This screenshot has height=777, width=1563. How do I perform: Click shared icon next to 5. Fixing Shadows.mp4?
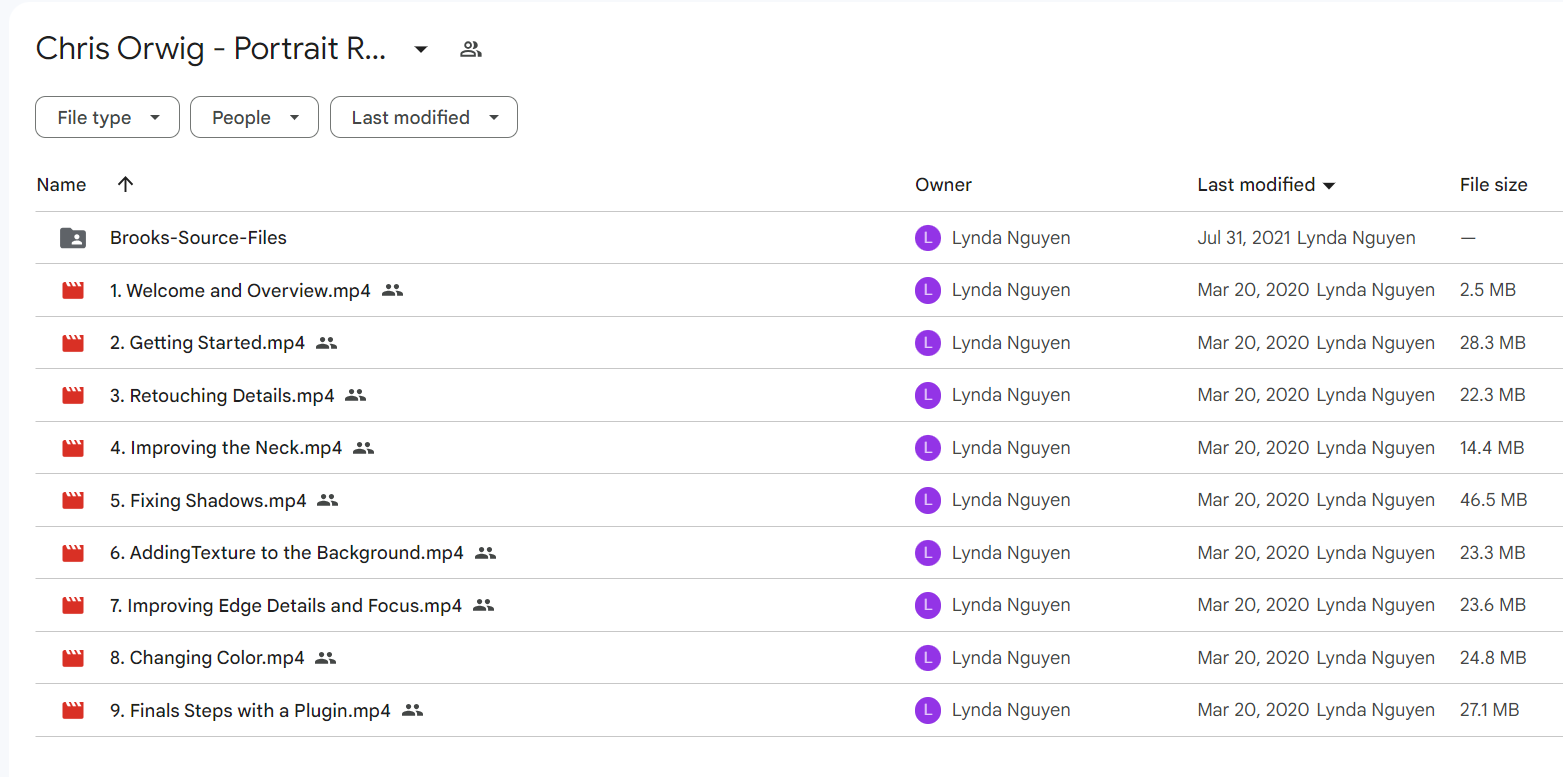point(328,500)
